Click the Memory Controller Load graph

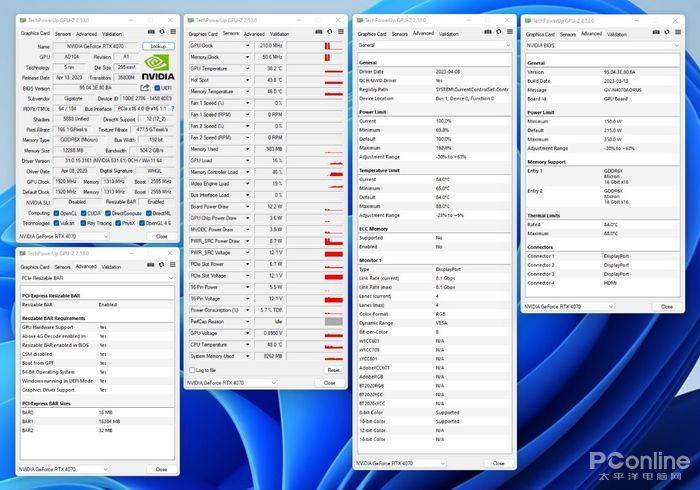[315, 172]
